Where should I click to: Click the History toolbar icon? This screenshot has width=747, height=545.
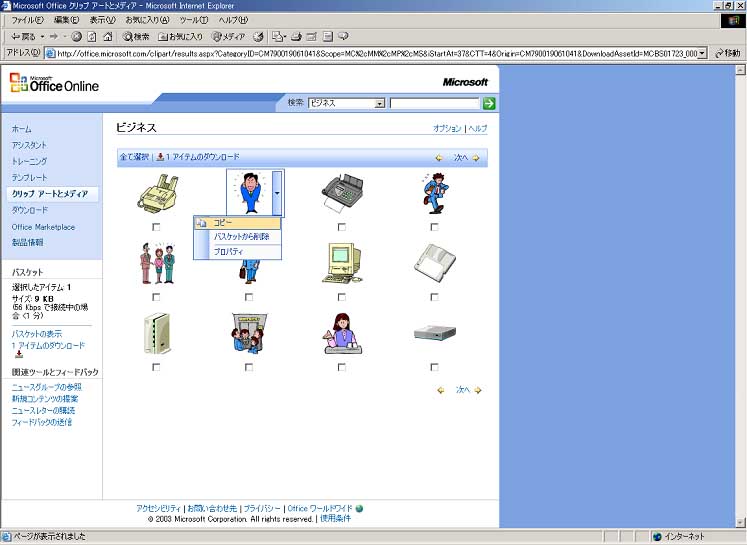point(258,36)
